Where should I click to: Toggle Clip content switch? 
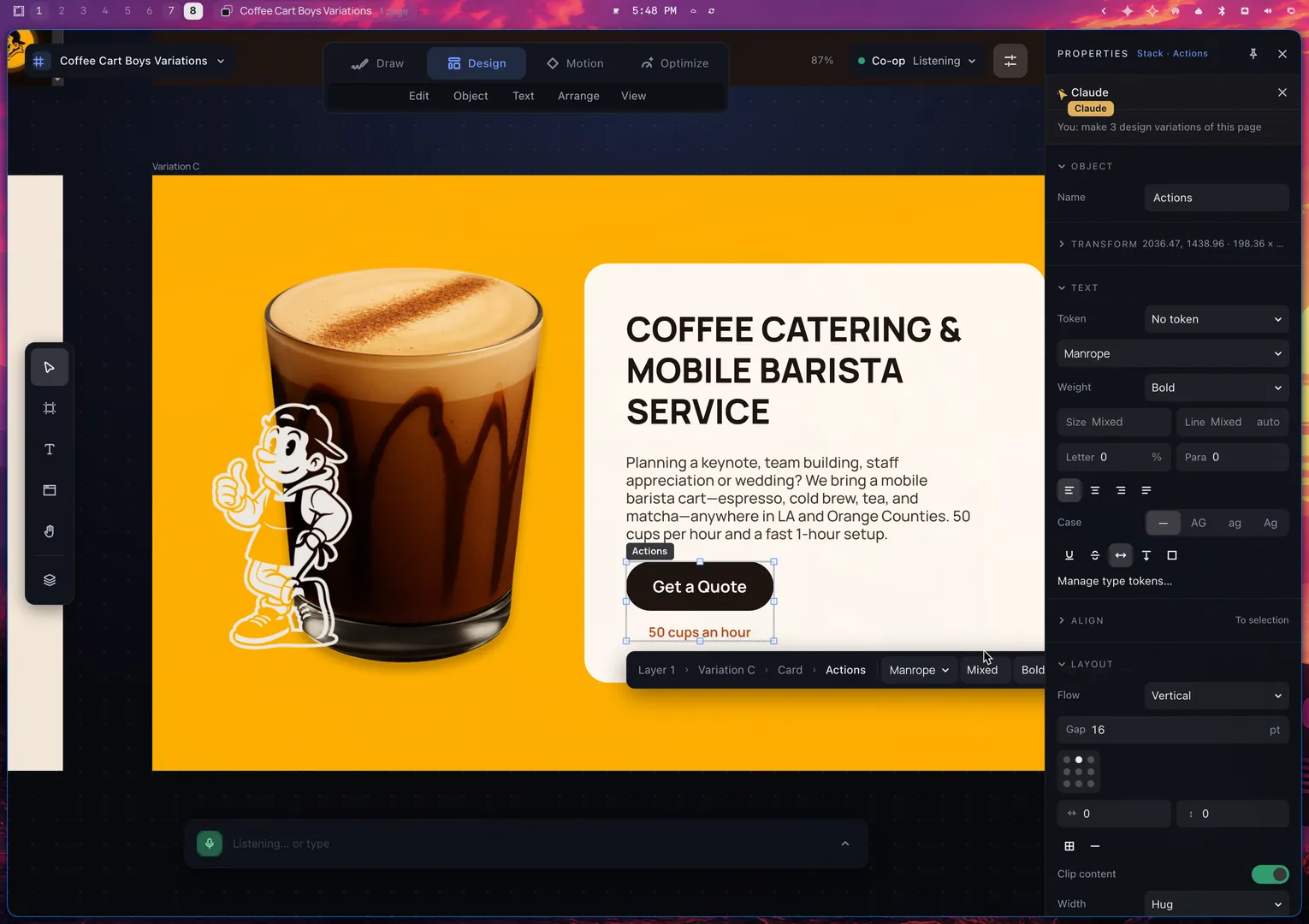(1270, 874)
